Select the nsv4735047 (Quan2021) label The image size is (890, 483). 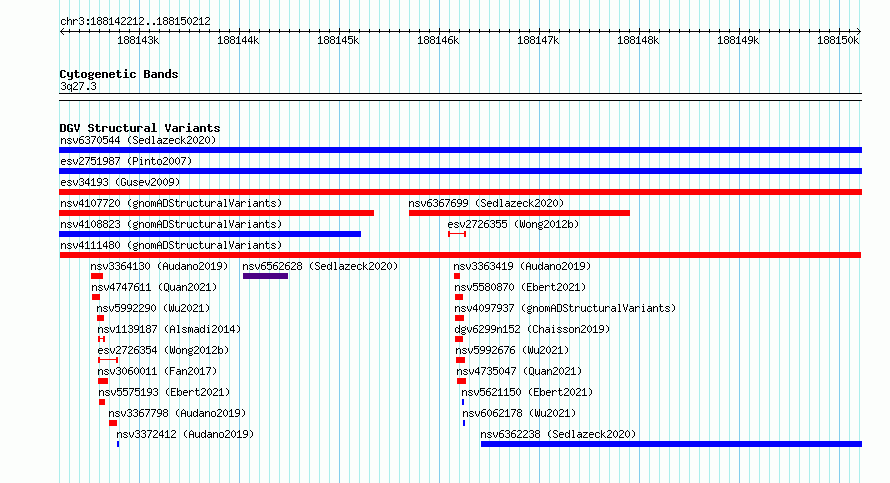(x=519, y=371)
